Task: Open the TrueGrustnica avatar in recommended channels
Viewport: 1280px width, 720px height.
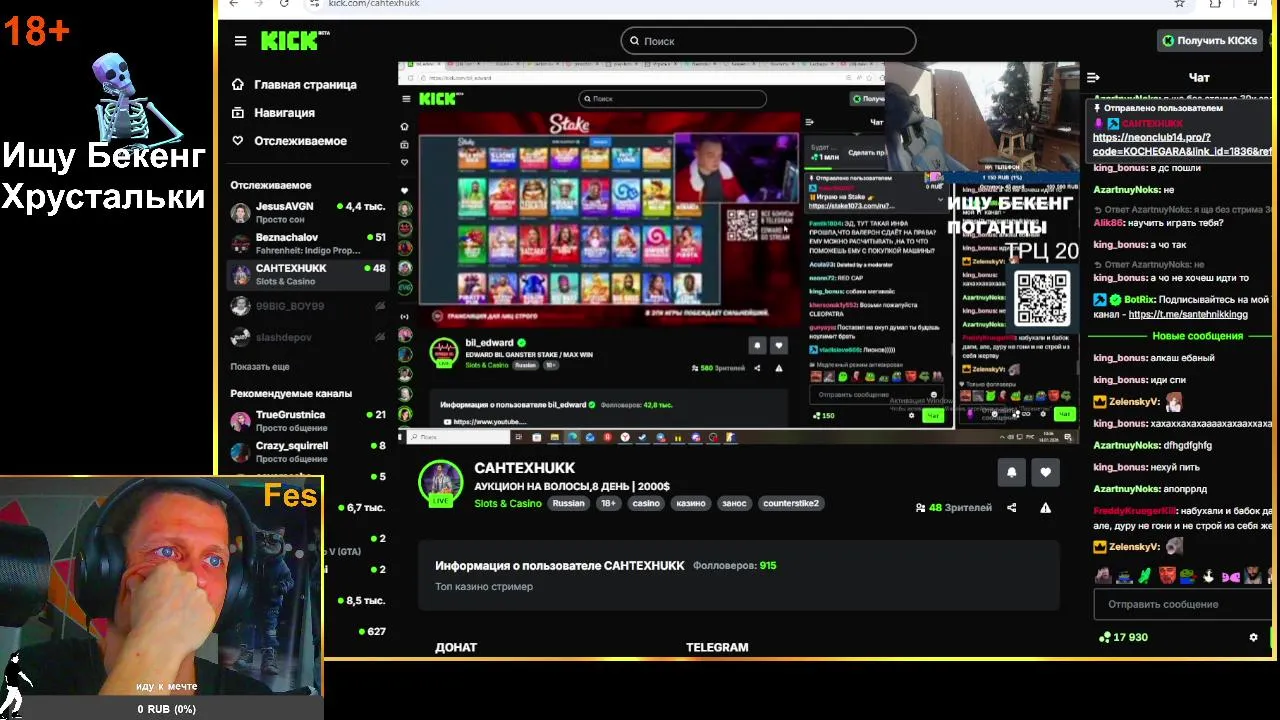Action: click(240, 421)
